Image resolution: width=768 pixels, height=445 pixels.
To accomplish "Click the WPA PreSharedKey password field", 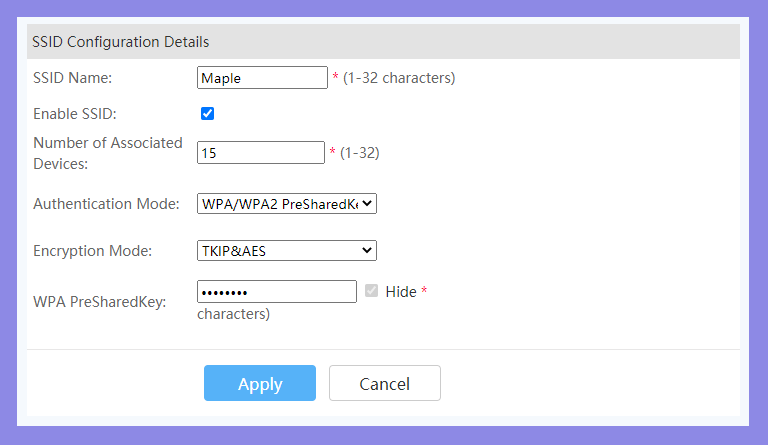I will 277,292.
